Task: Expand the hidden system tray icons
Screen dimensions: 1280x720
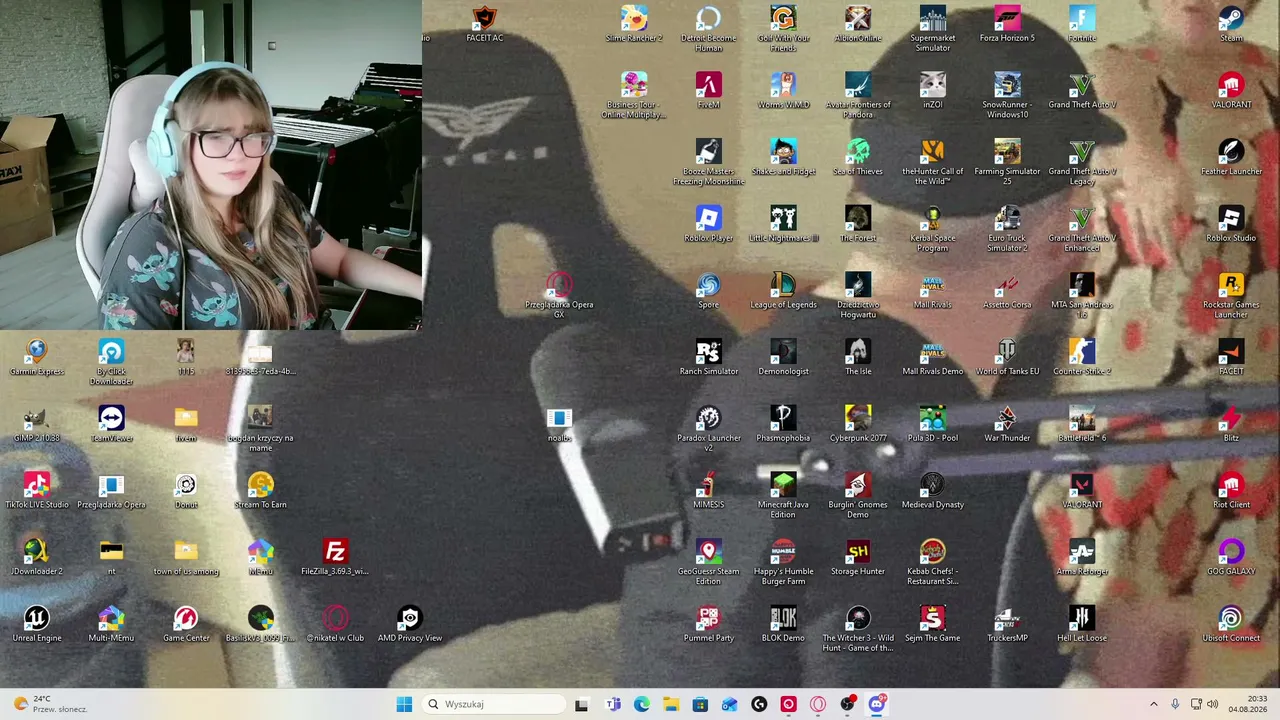Action: coord(1153,704)
